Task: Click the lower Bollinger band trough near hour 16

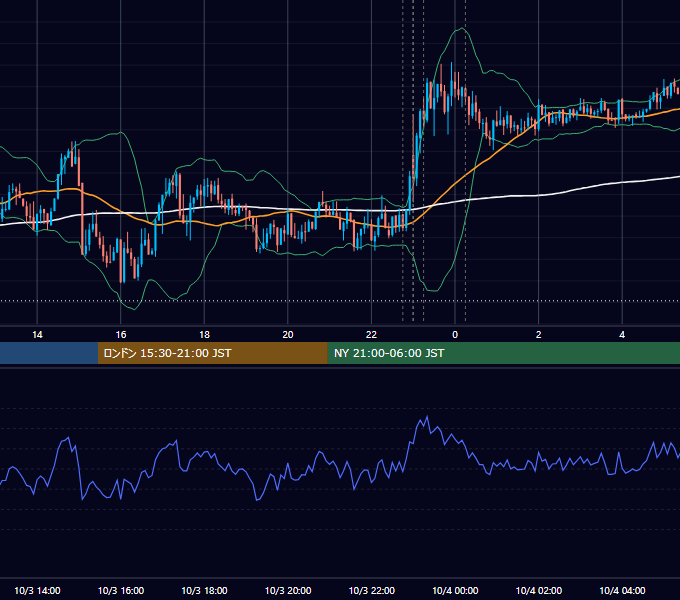Action: tap(134, 309)
